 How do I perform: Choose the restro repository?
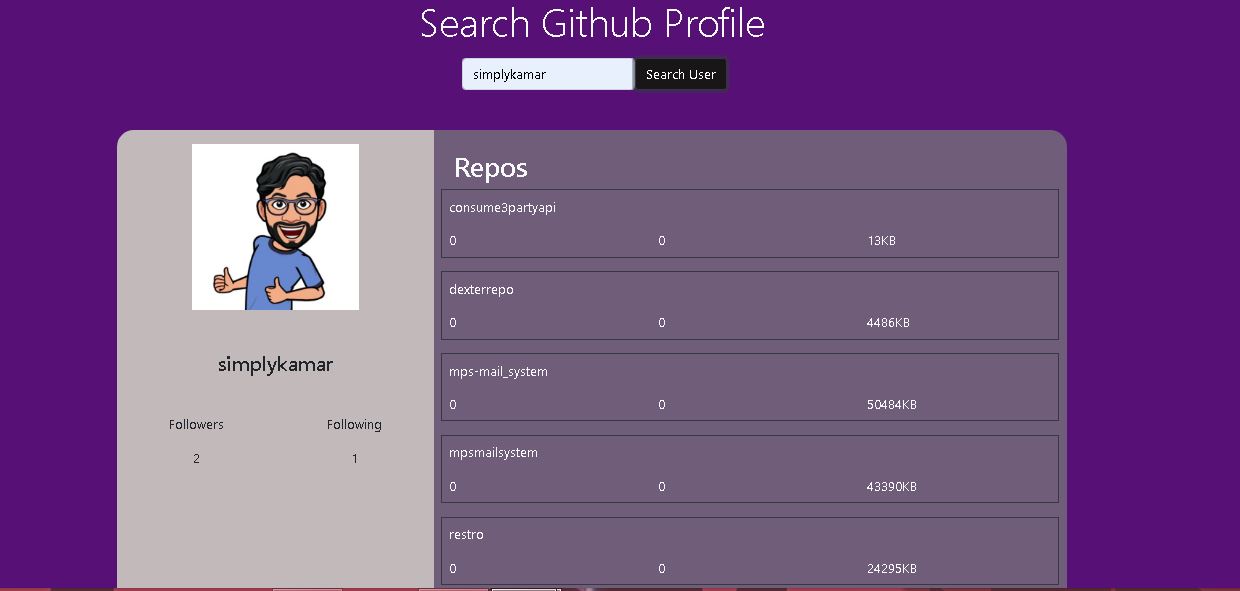click(x=466, y=535)
